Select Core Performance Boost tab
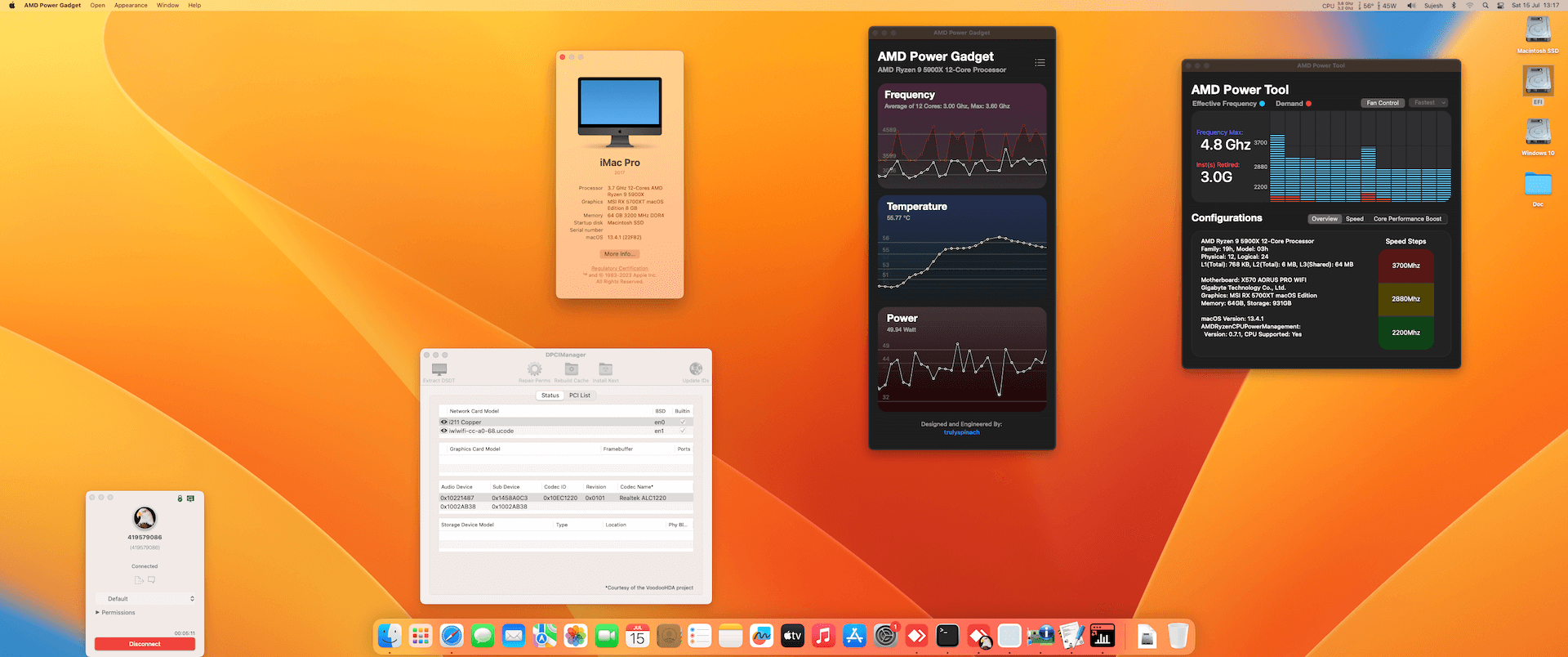This screenshot has height=657, width=1568. (x=1407, y=219)
